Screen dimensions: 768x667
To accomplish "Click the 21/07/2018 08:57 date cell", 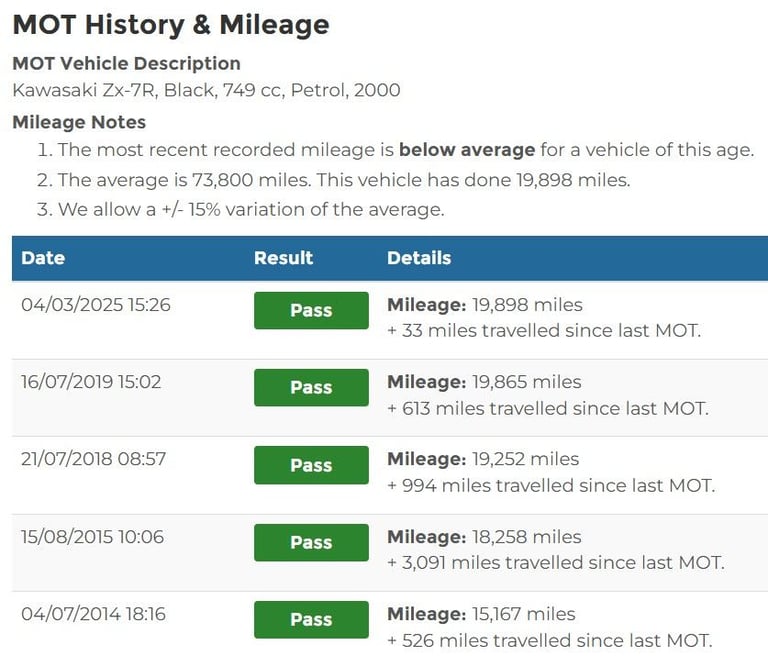I will (94, 459).
